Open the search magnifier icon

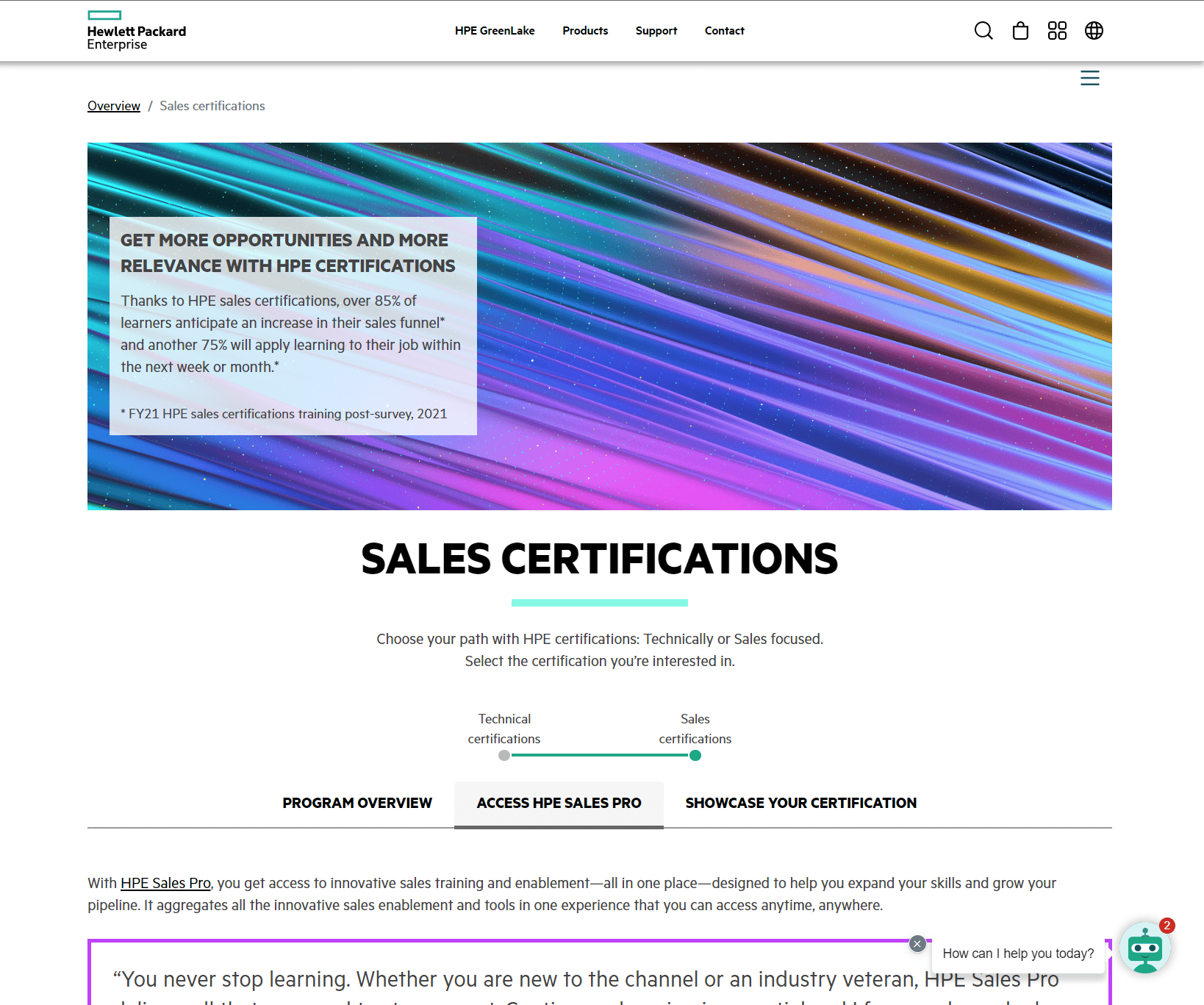(x=983, y=31)
